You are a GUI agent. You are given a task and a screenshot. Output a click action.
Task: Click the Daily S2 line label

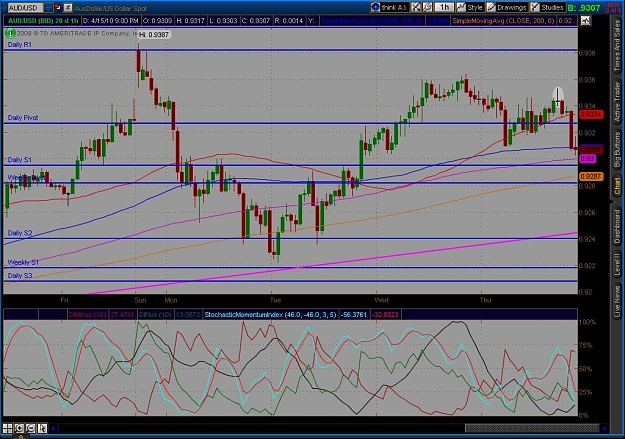[x=20, y=233]
